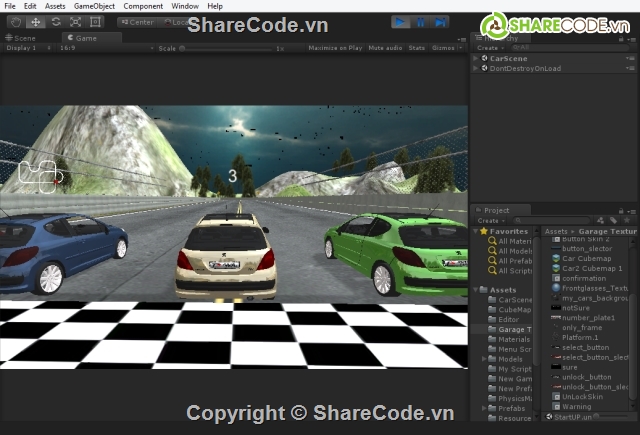Viewport: 640px width, 435px height.
Task: Click the Play button
Action: (x=400, y=22)
